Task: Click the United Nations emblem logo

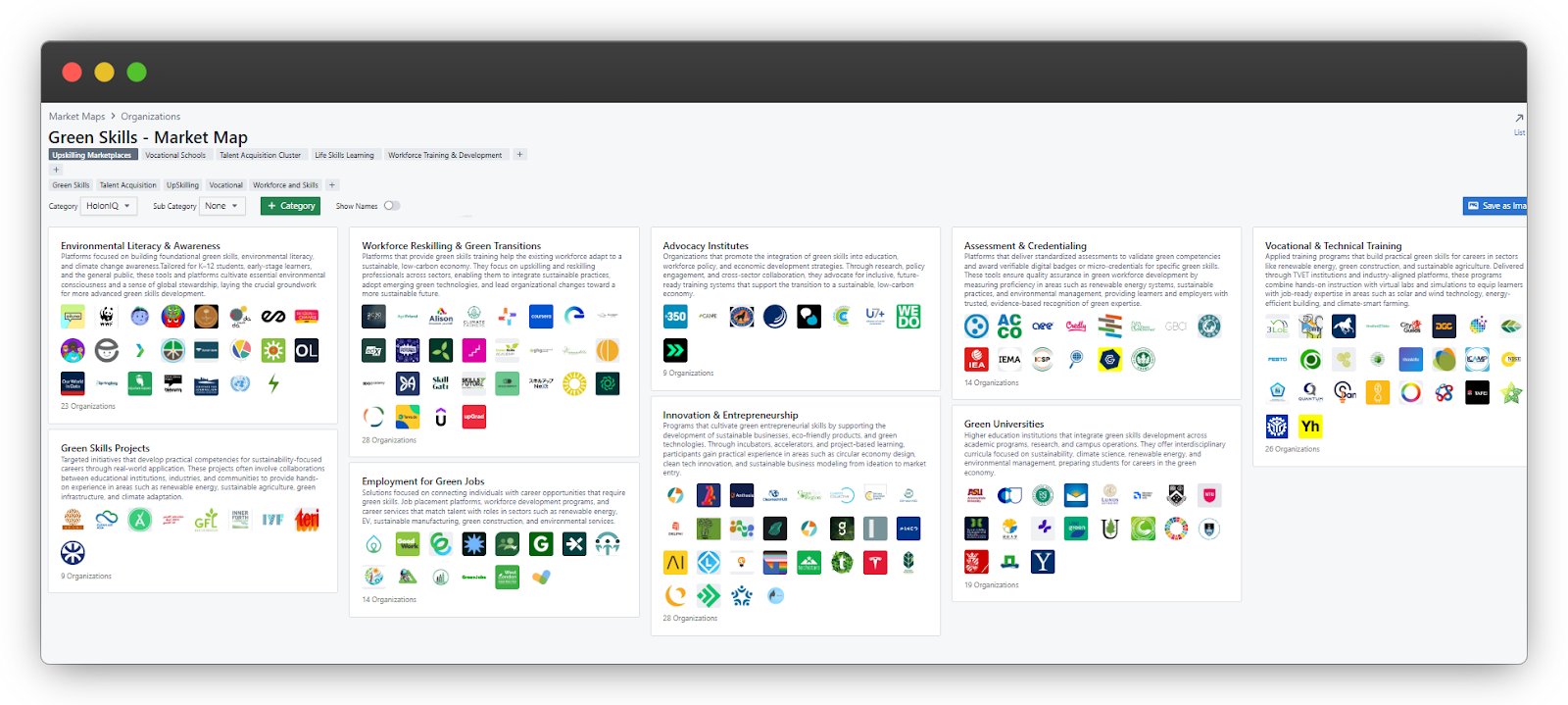Action: coord(240,383)
